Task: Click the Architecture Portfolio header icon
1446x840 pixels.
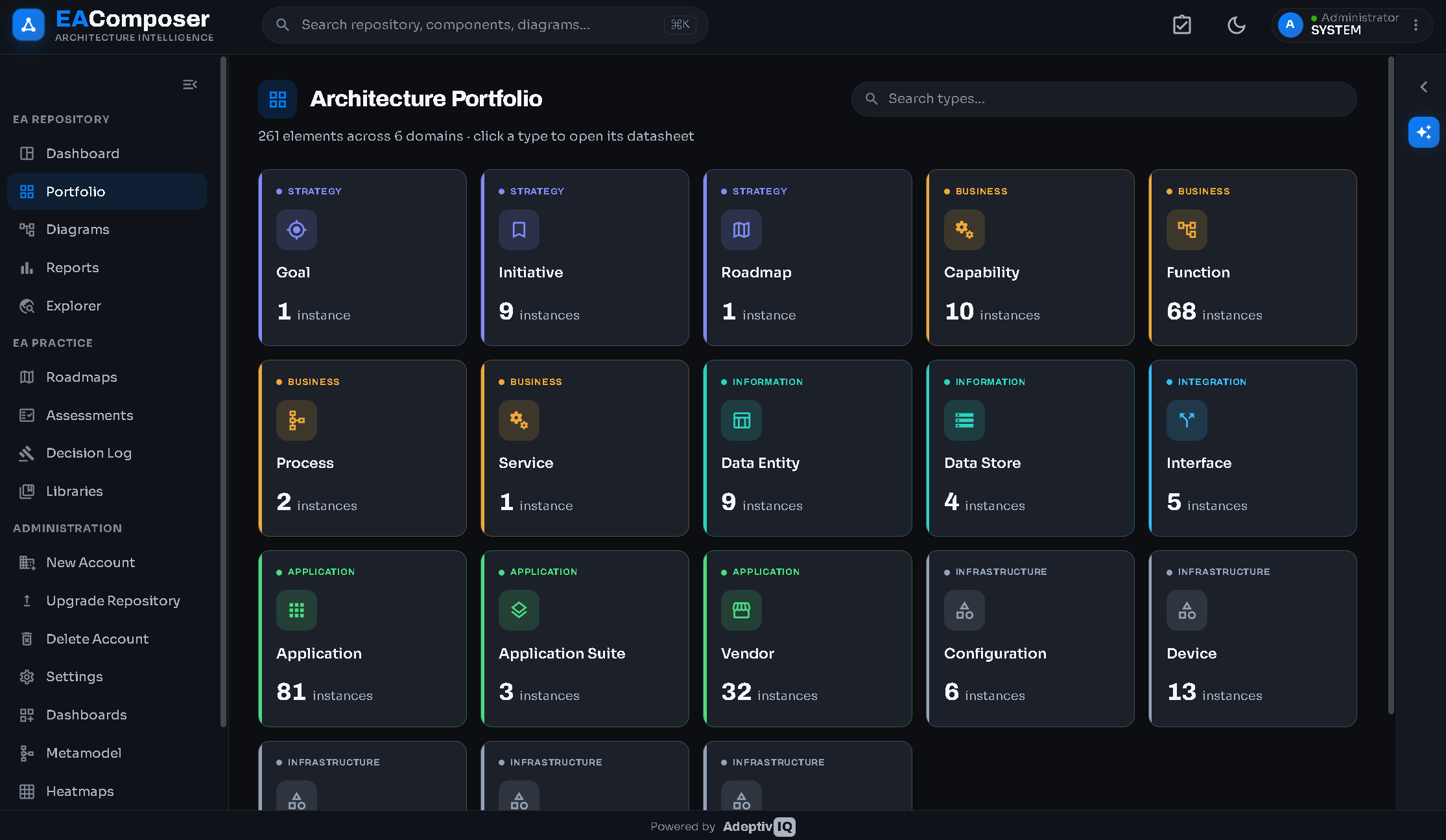Action: click(278, 99)
